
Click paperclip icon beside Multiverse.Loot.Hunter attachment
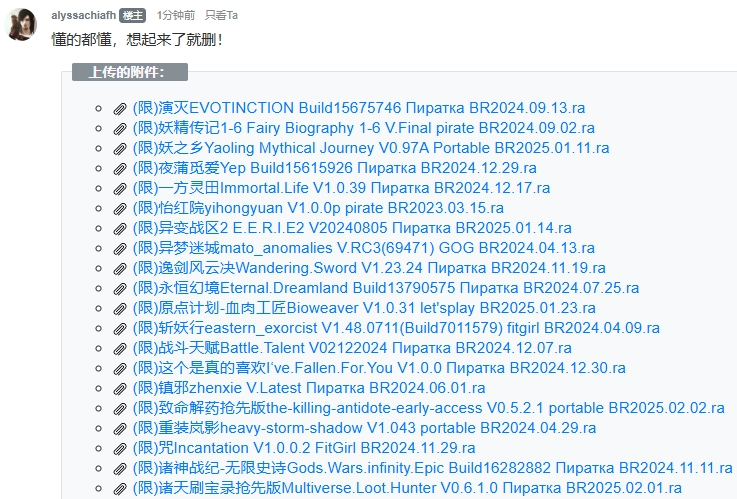(120, 489)
